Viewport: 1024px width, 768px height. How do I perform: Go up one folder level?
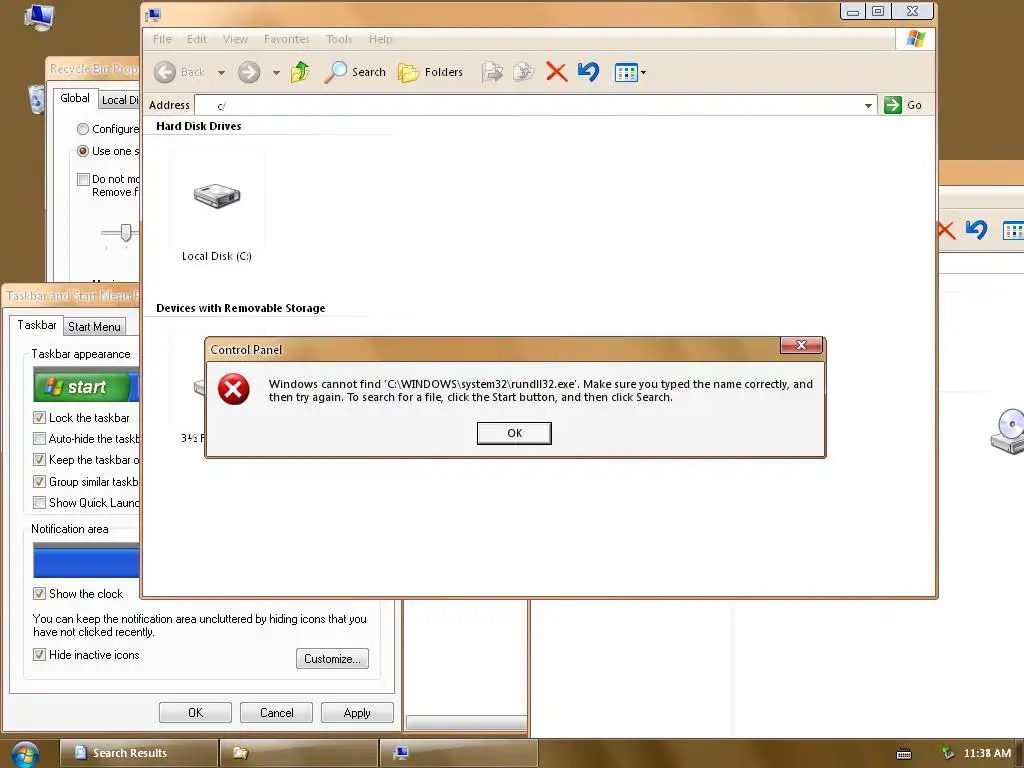coord(300,72)
